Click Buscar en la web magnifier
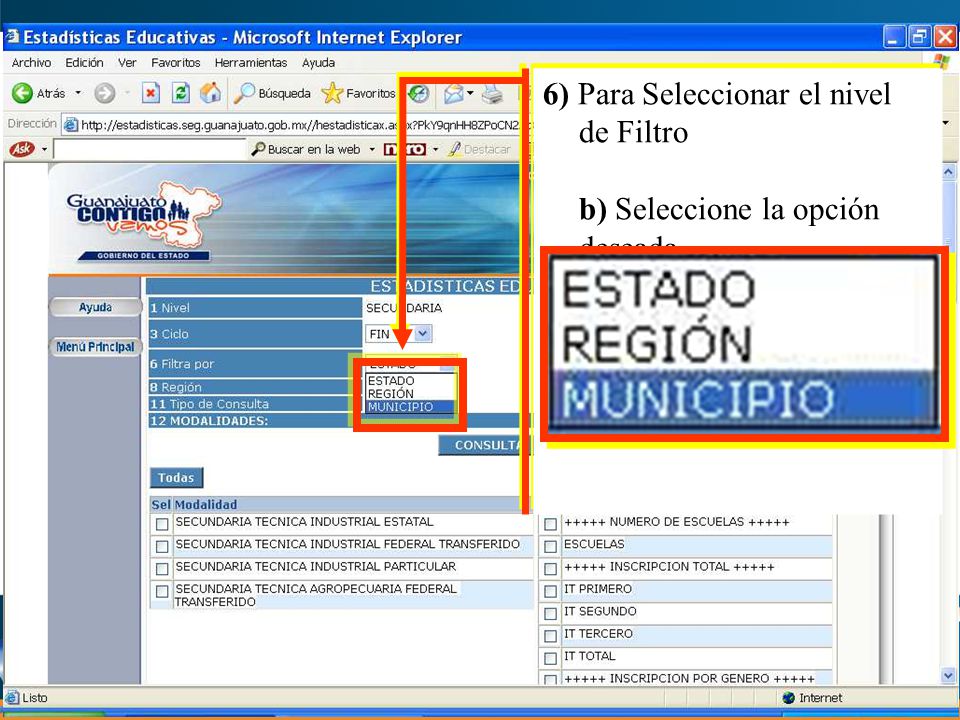The image size is (960, 720). pos(258,149)
